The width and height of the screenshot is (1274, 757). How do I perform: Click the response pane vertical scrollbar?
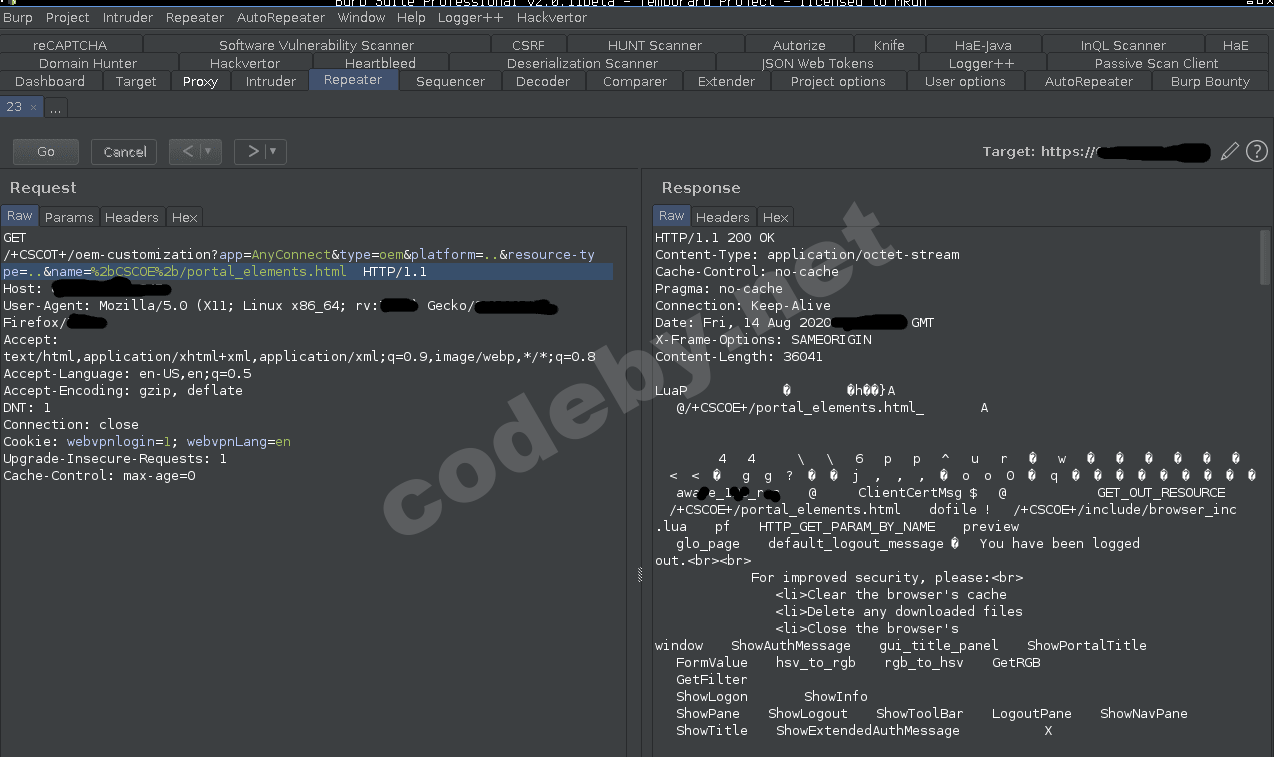[x=1265, y=258]
